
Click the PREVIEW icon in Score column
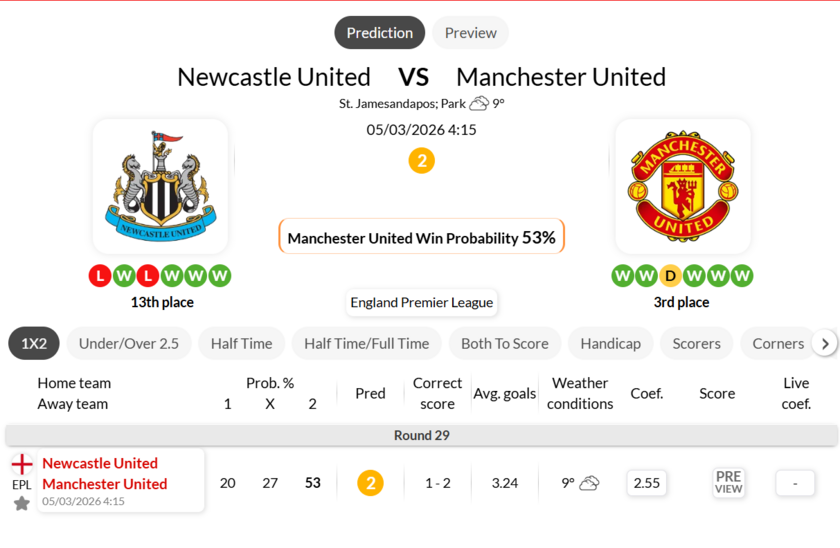(728, 483)
